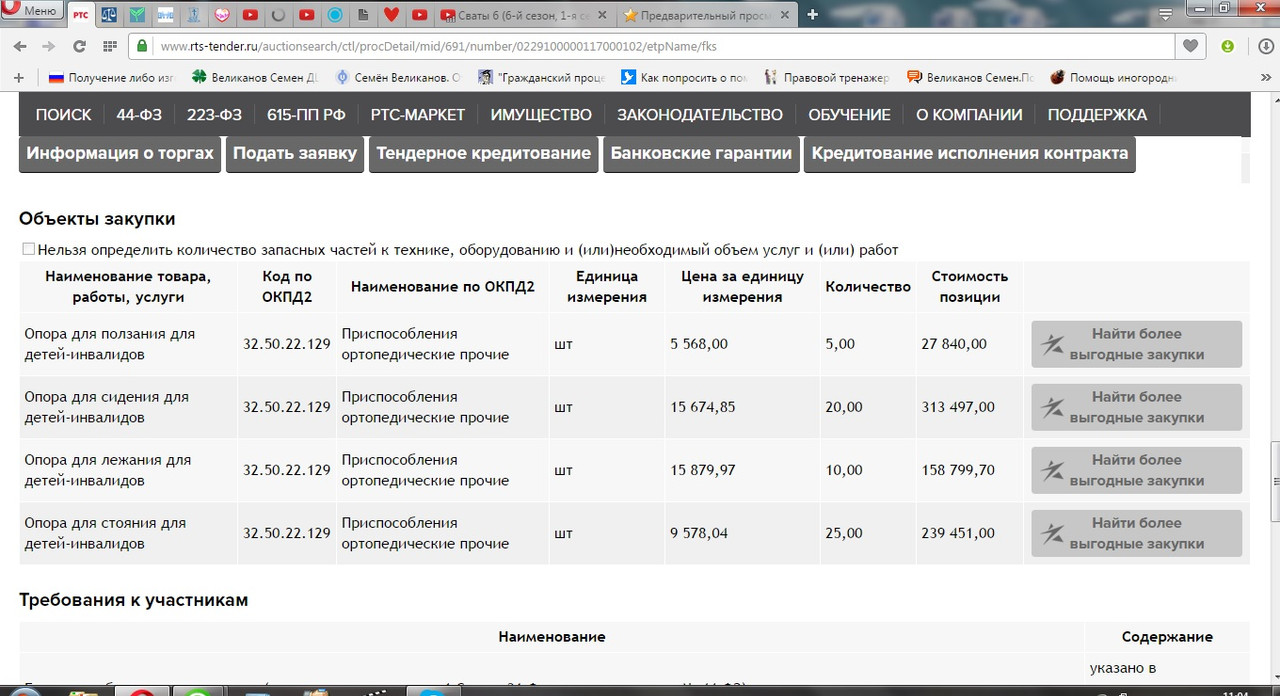Image resolution: width=1280 pixels, height=696 pixels.
Task: Find better purchases for Опора для ползания
Action: [x=1137, y=344]
